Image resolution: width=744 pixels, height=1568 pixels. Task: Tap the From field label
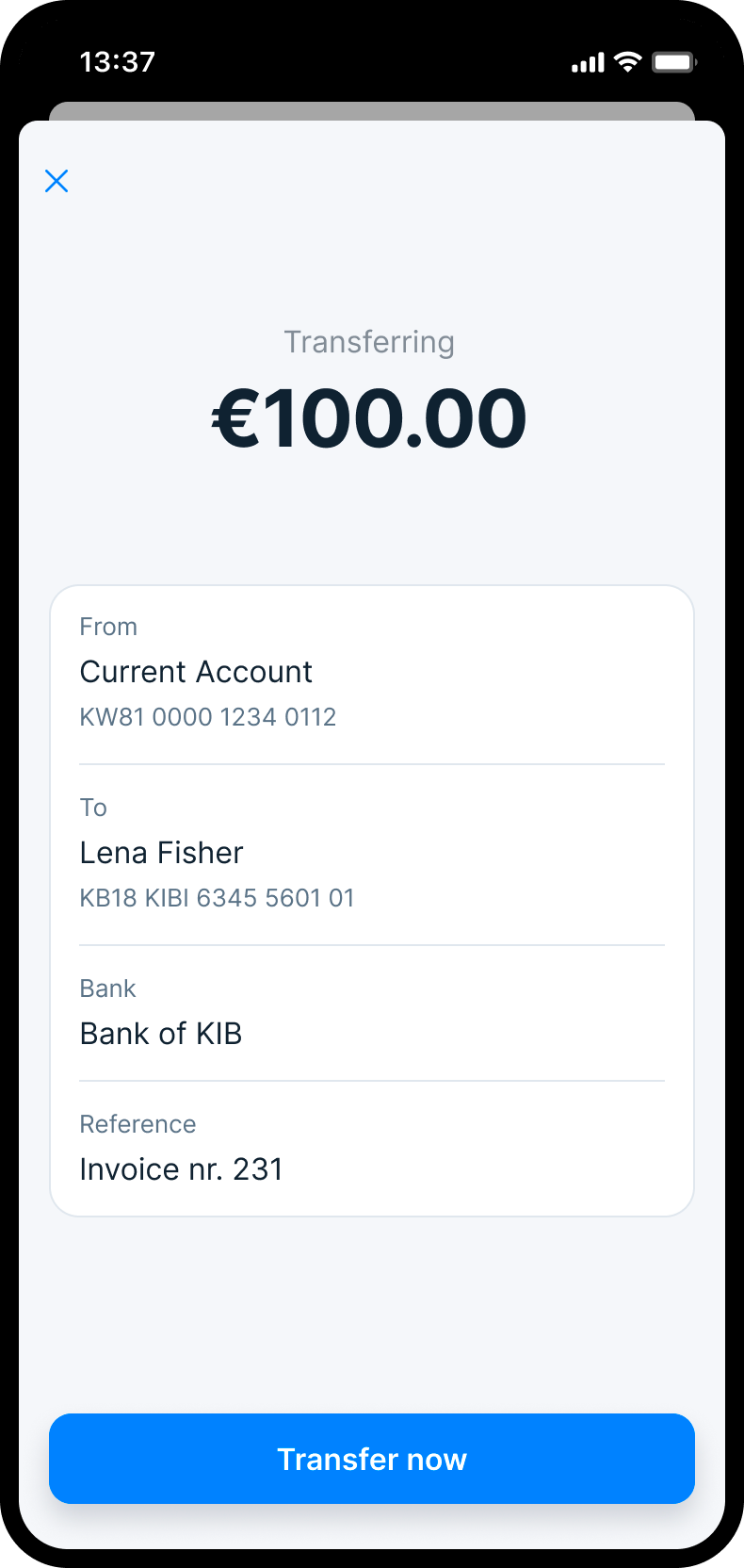(108, 627)
